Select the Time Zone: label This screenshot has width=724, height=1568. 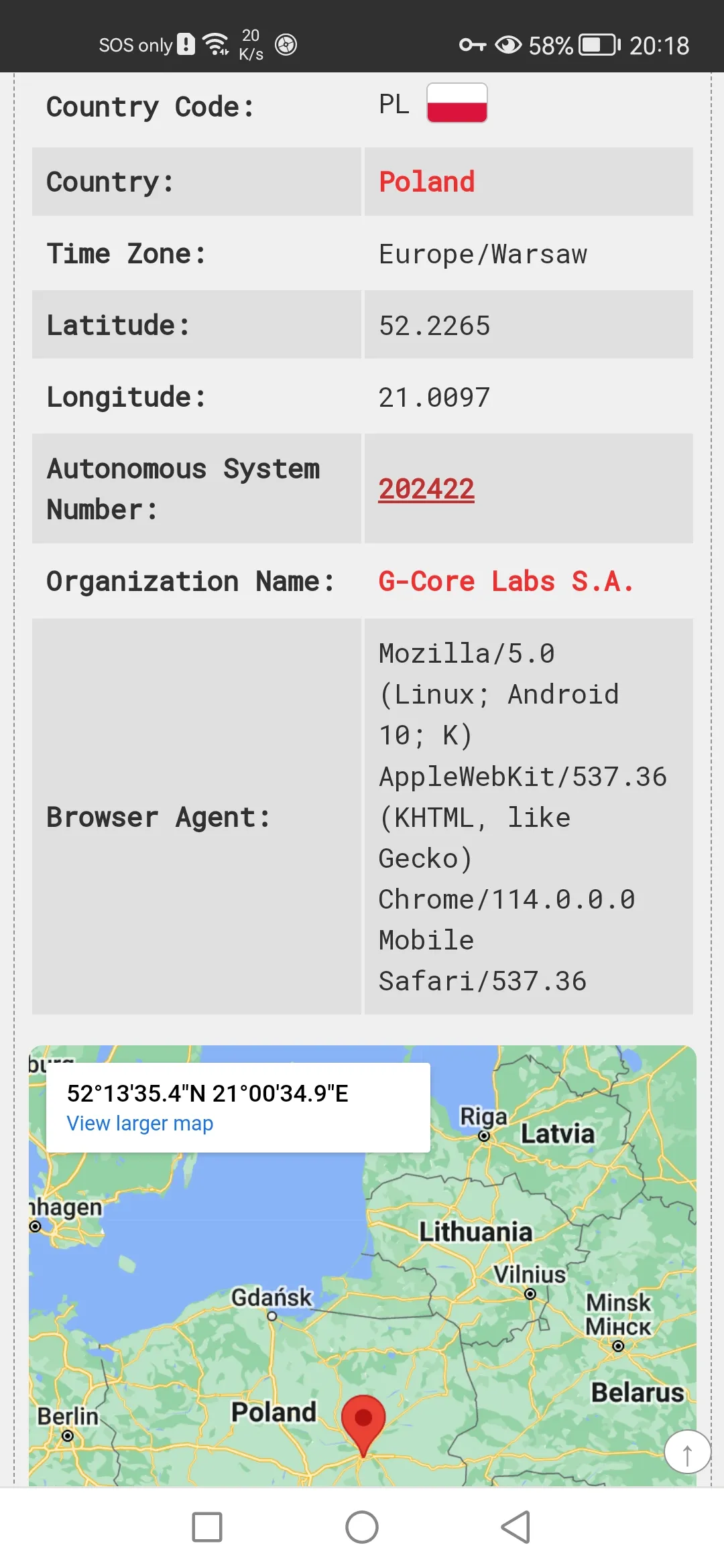(126, 254)
